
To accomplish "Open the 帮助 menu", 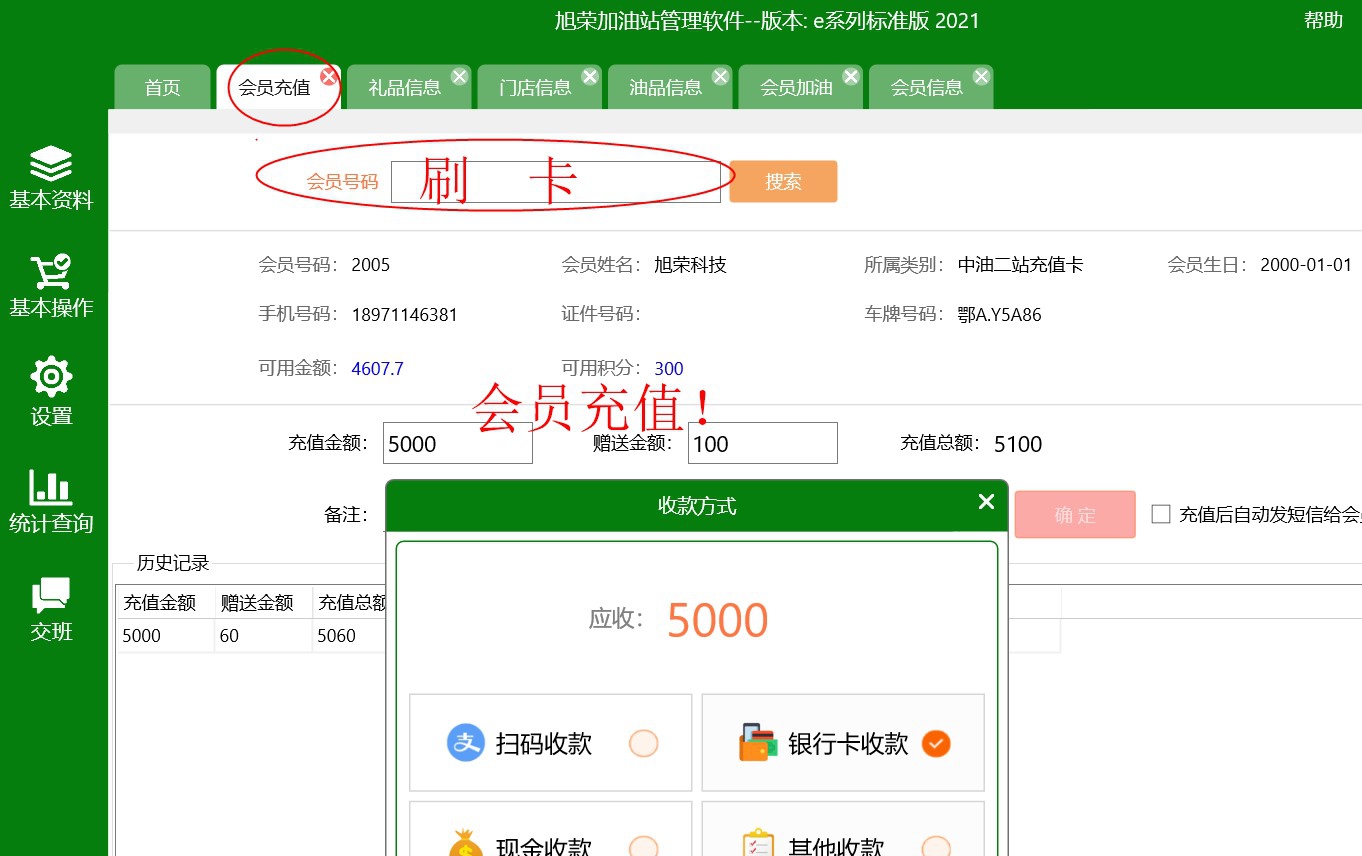I will pos(1323,20).
